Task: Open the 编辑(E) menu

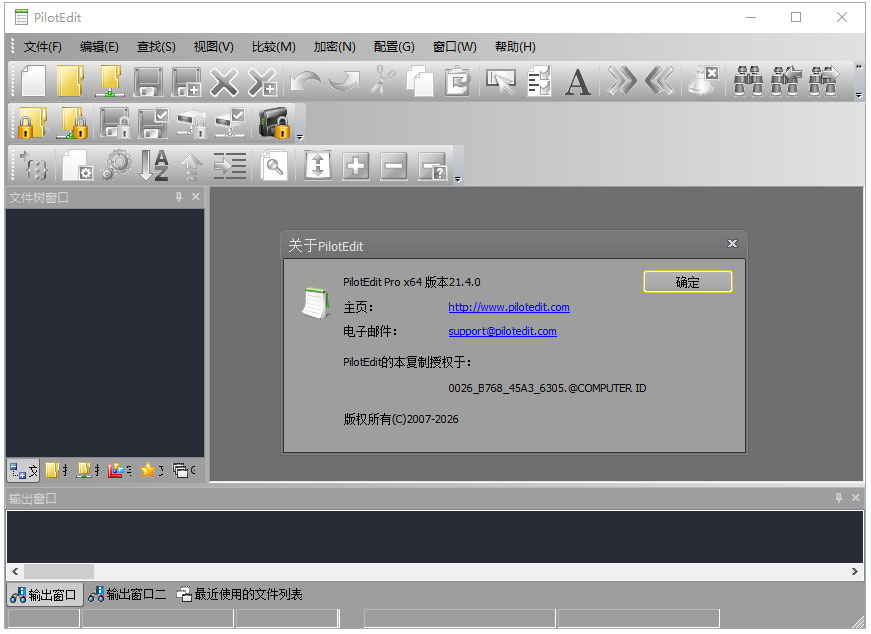Action: pyautogui.click(x=99, y=47)
